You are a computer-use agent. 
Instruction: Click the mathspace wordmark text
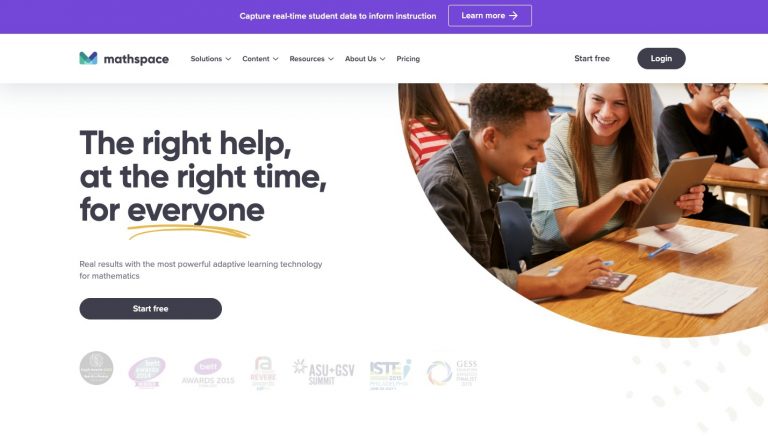tap(136, 59)
